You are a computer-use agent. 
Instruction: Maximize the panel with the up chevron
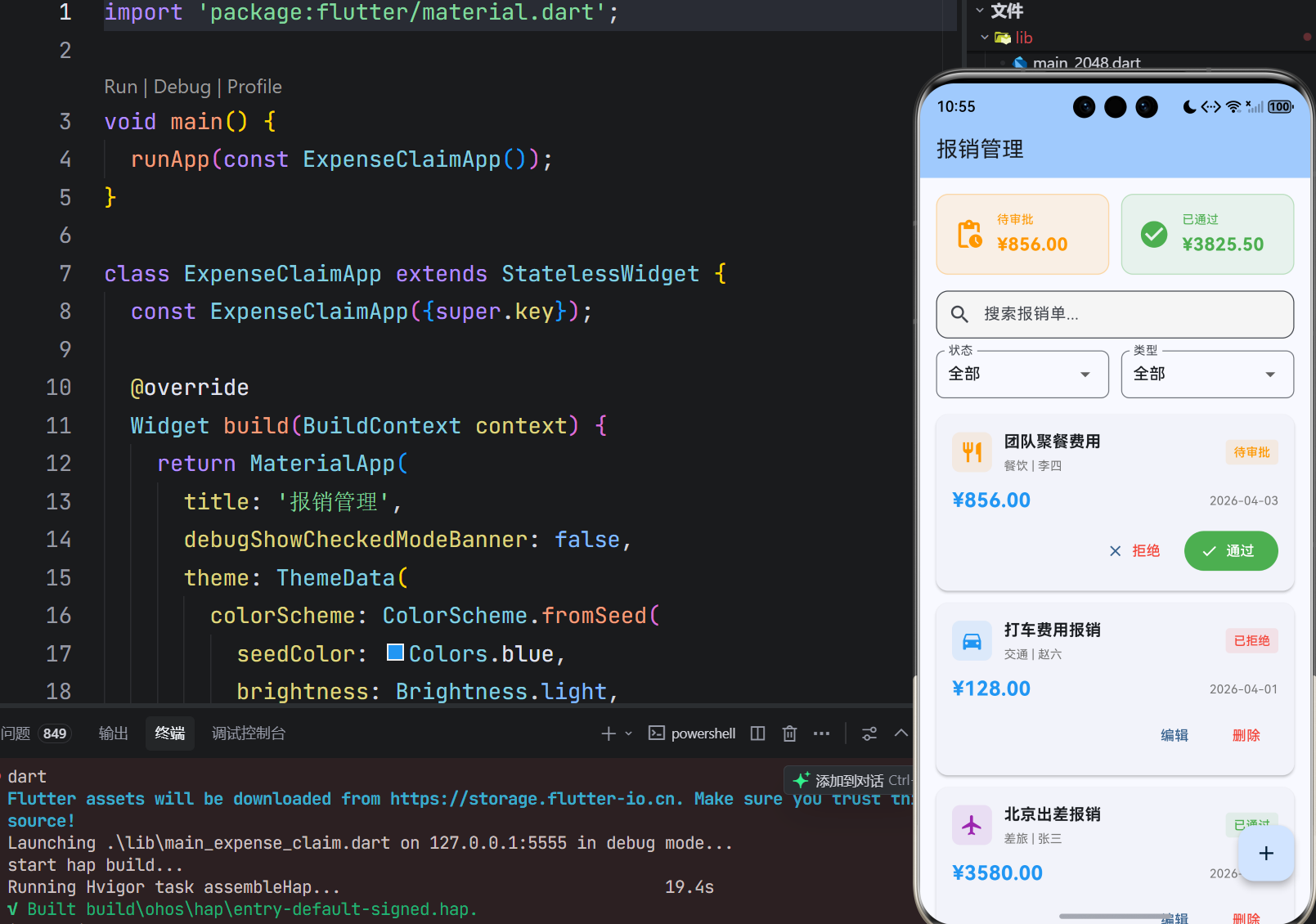pos(901,733)
